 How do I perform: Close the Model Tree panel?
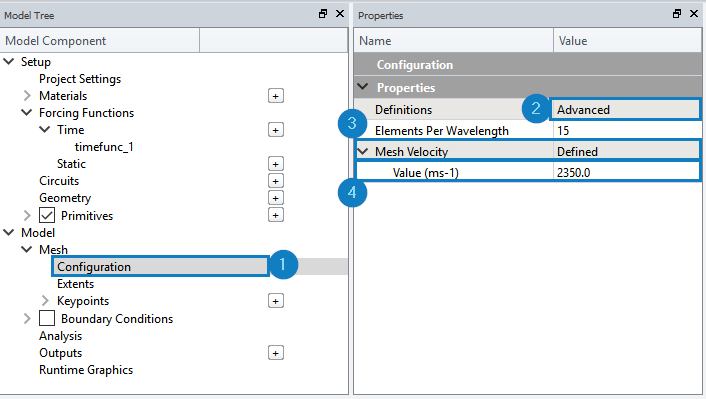point(340,14)
